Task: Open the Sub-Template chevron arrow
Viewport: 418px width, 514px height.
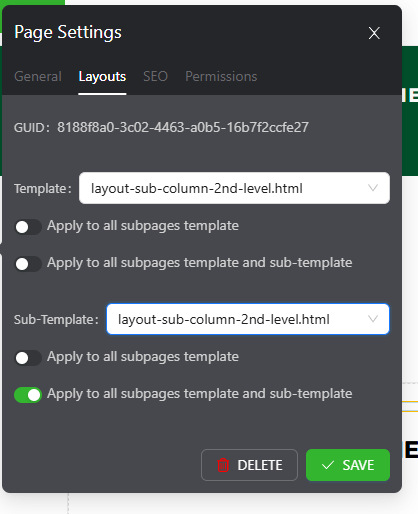Action: (x=373, y=319)
